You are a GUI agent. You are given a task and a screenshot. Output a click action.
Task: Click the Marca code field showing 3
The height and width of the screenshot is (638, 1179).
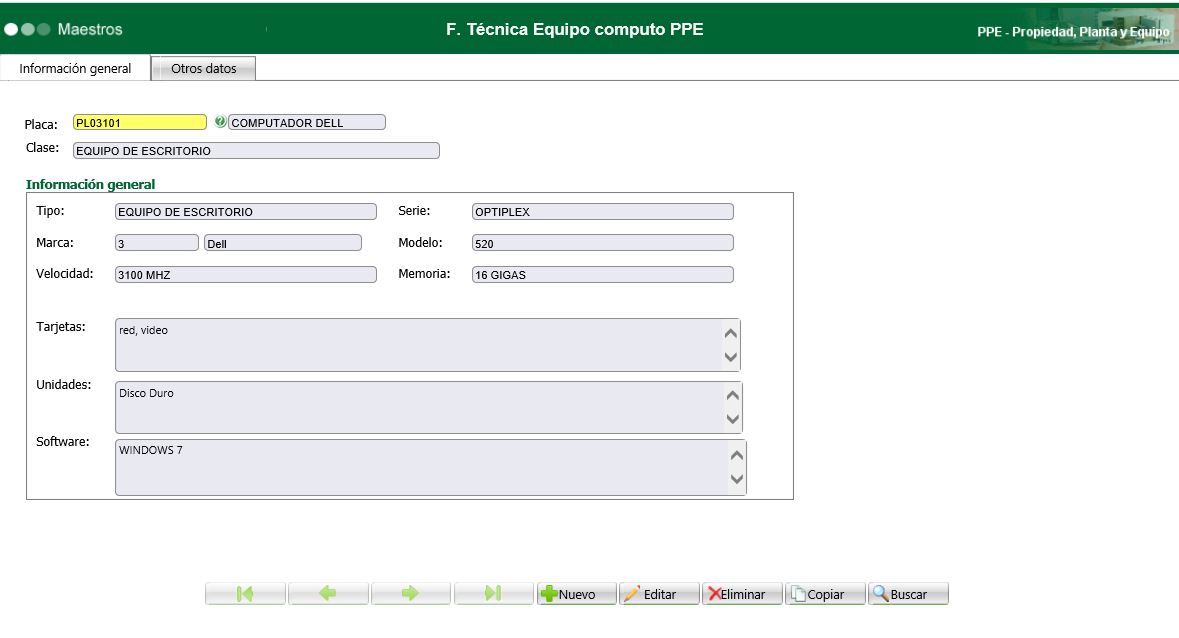tap(156, 243)
